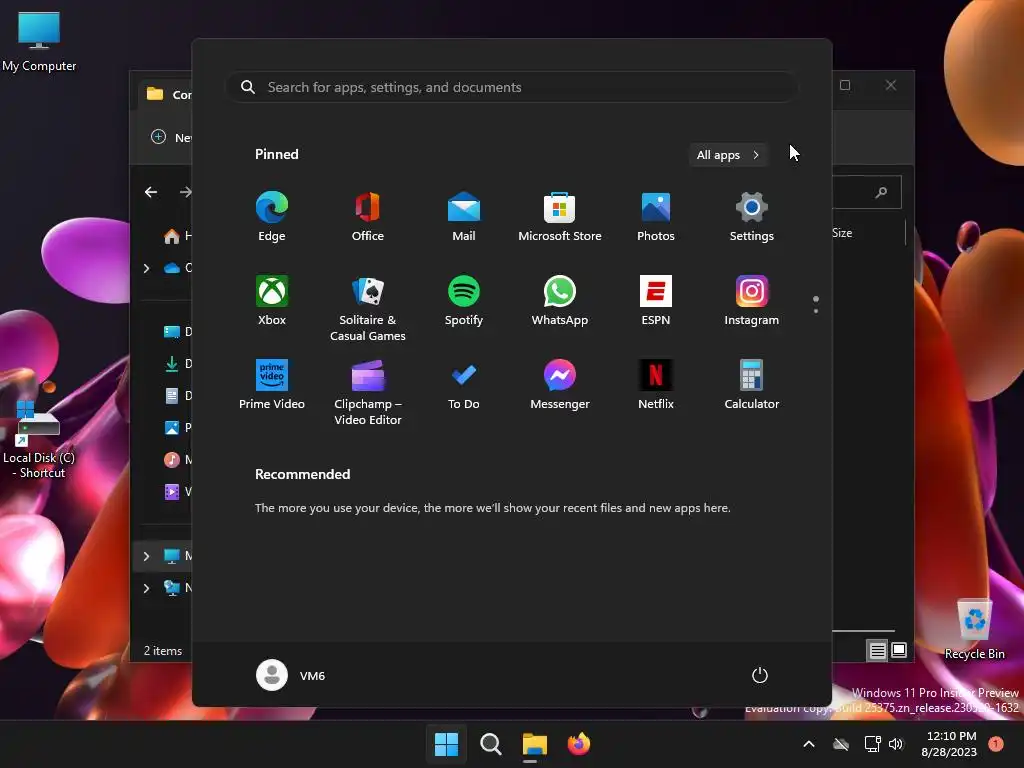Viewport: 1024px width, 768px height.
Task: Launch the To Do app
Action: click(x=464, y=385)
